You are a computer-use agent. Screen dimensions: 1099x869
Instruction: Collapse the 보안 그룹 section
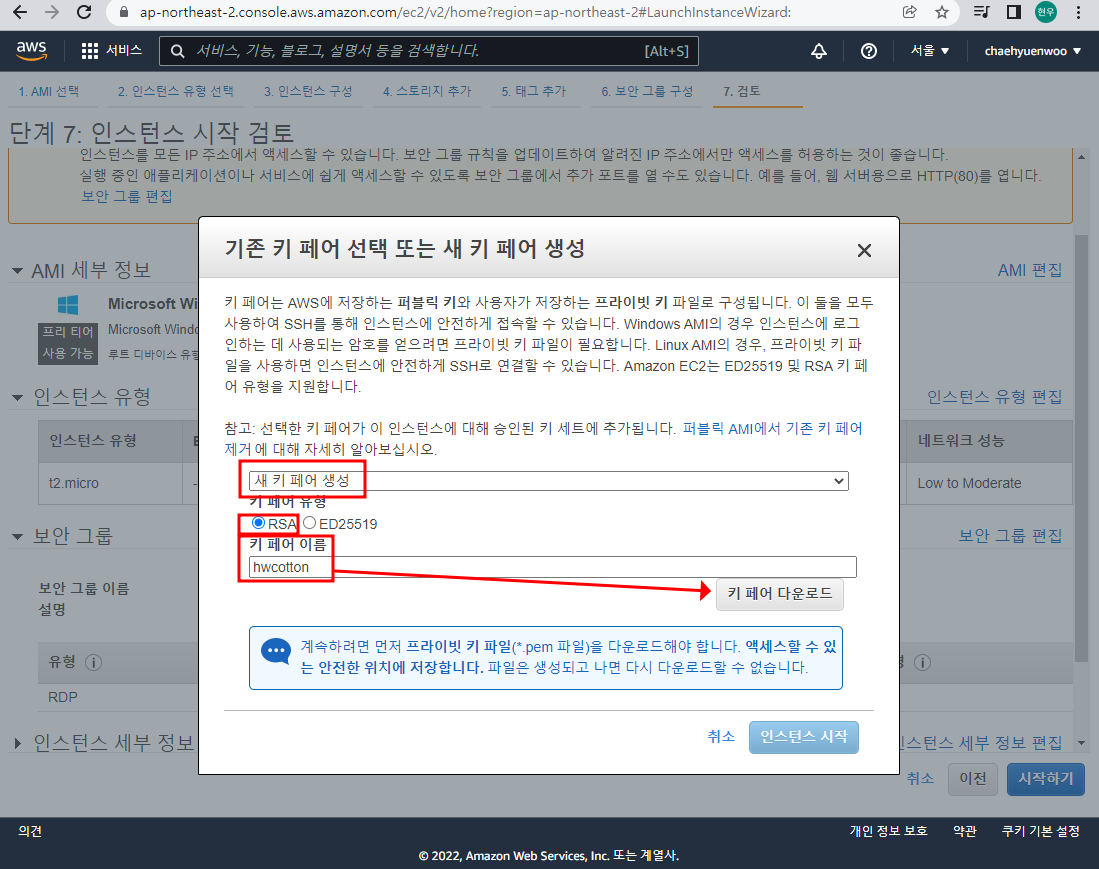click(17, 537)
